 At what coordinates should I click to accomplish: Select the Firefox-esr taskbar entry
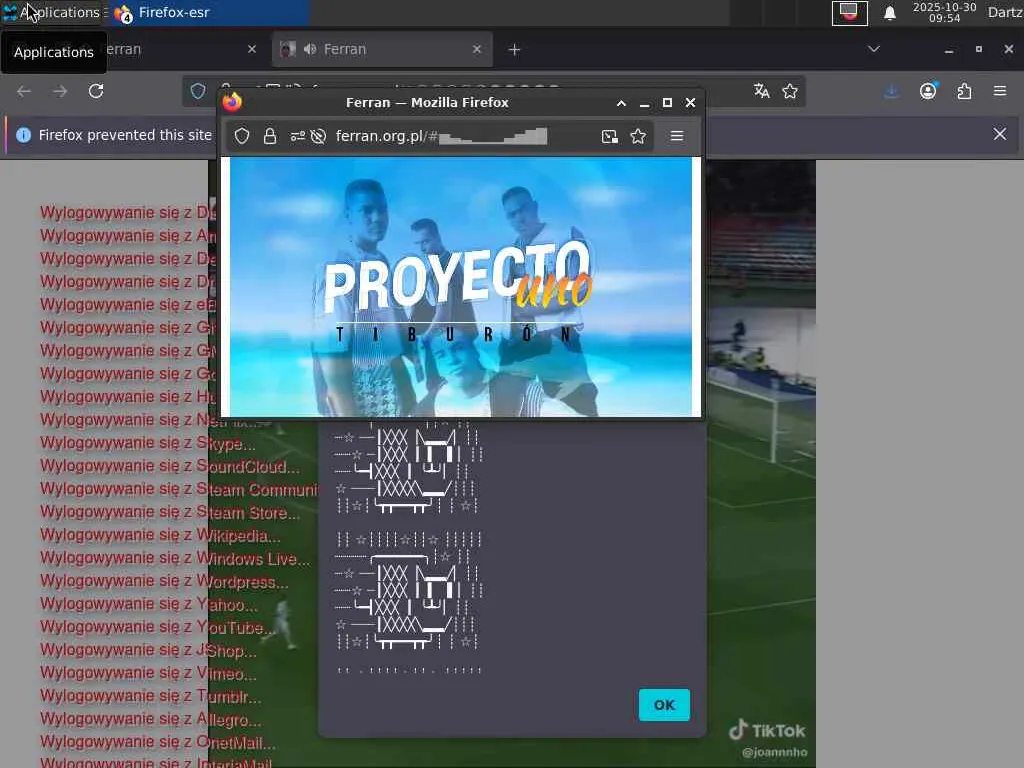pyautogui.click(x=209, y=12)
